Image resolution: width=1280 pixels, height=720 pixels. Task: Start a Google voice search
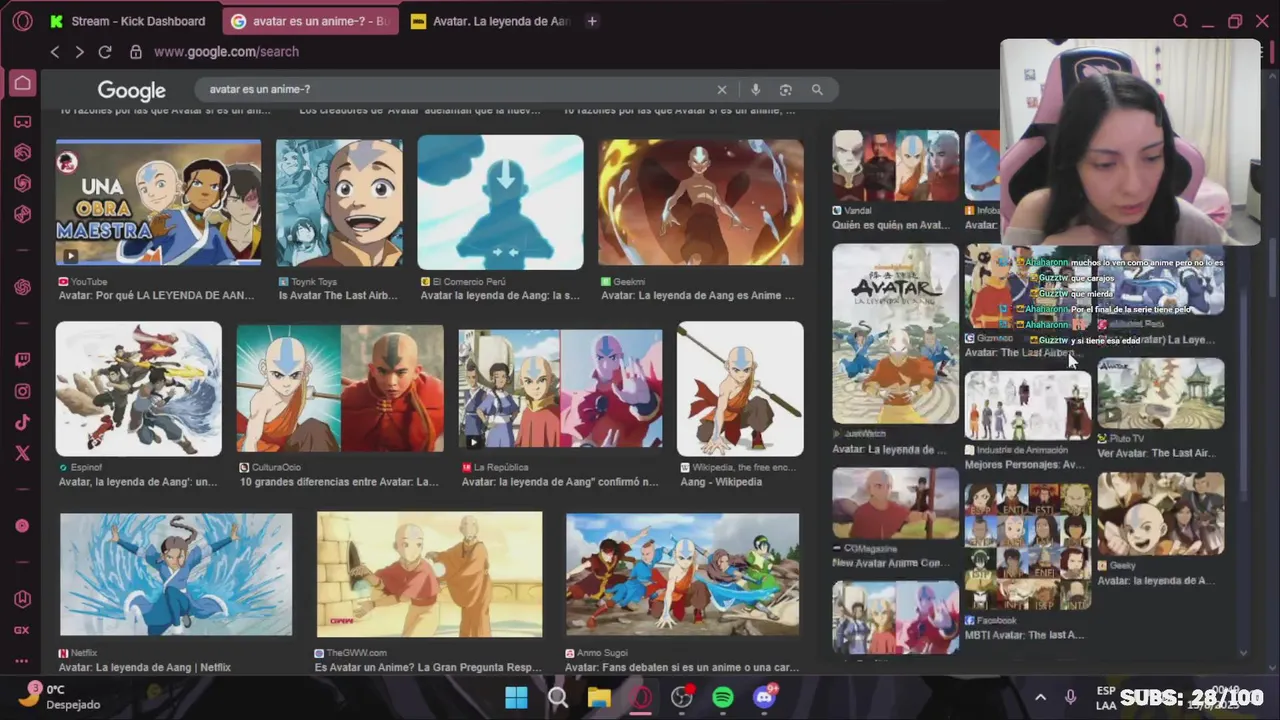[755, 90]
